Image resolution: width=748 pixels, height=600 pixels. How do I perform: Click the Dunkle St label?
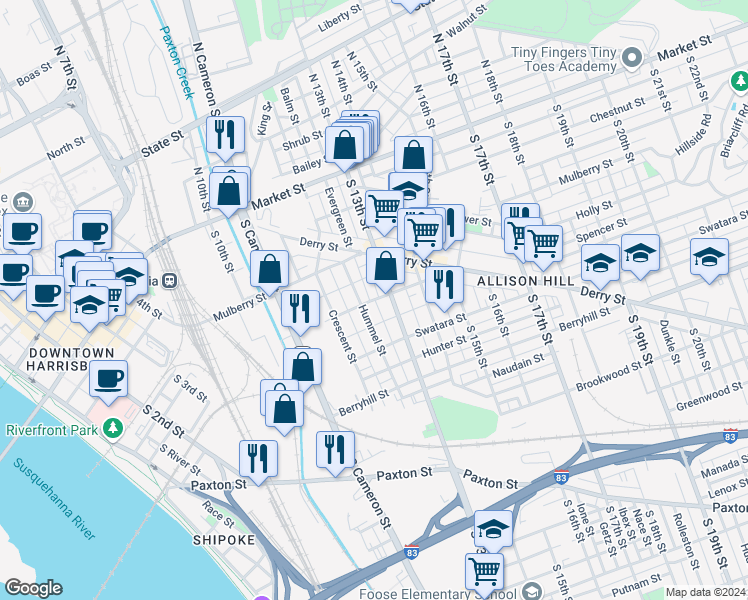670,342
